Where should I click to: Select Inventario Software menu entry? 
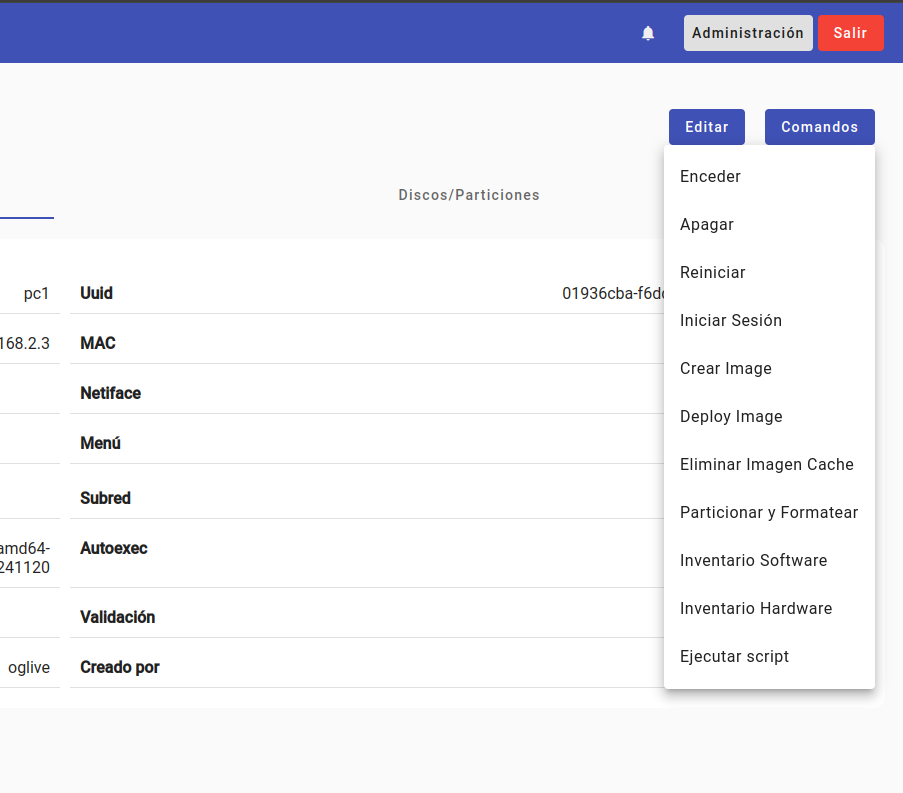(753, 561)
